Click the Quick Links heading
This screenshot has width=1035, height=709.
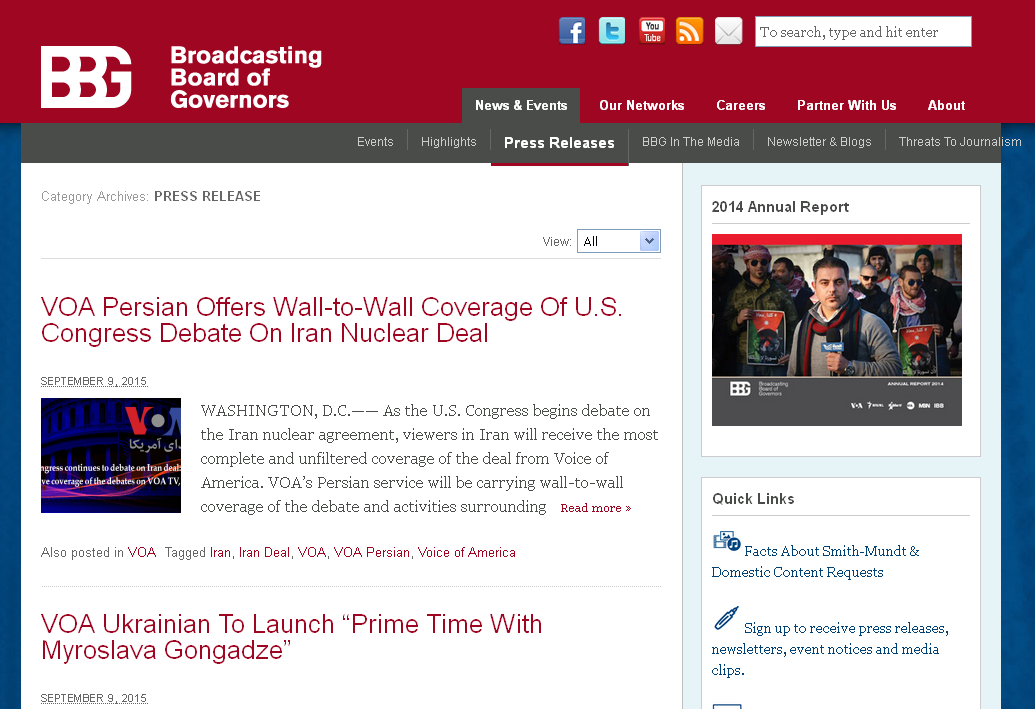753,499
